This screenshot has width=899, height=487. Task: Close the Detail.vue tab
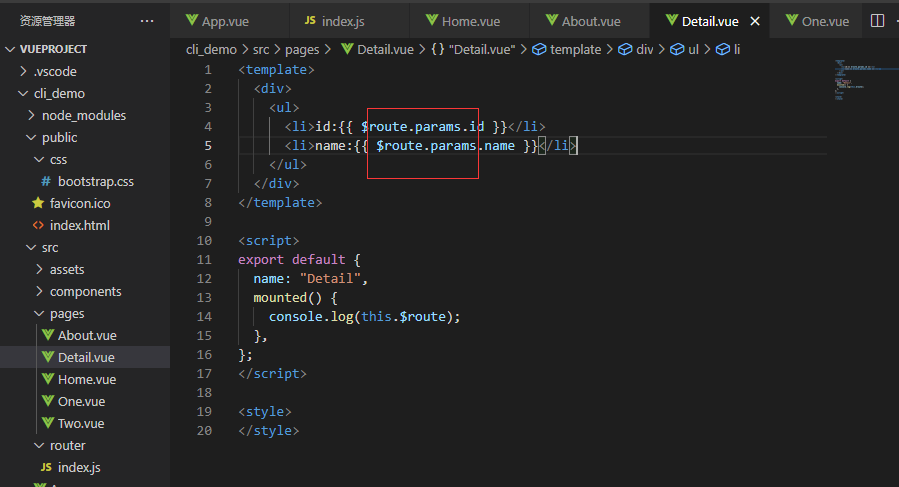tap(755, 21)
